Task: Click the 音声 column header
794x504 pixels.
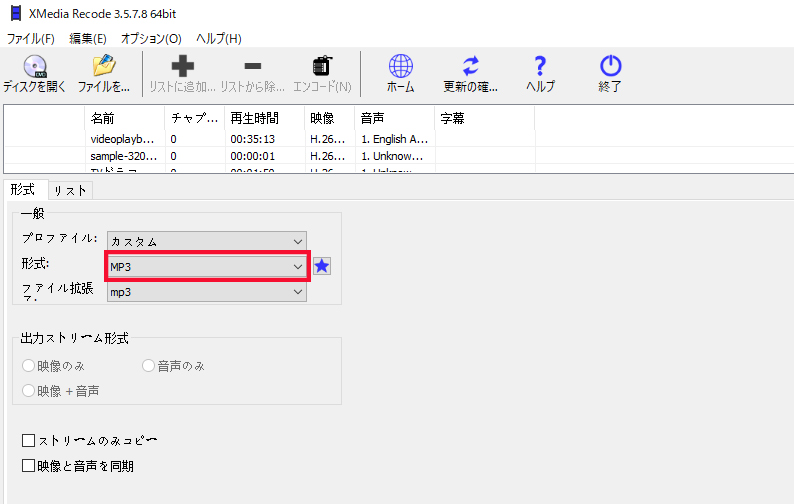Action: tap(394, 118)
